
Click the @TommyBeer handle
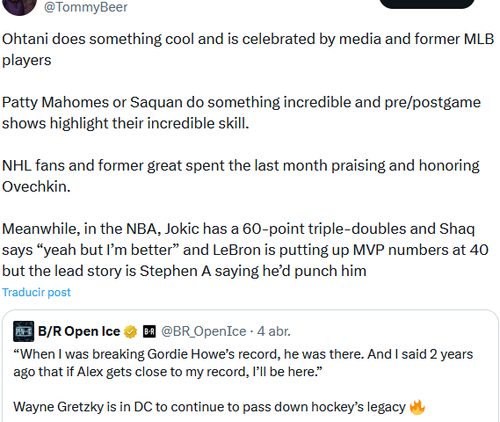point(86,7)
